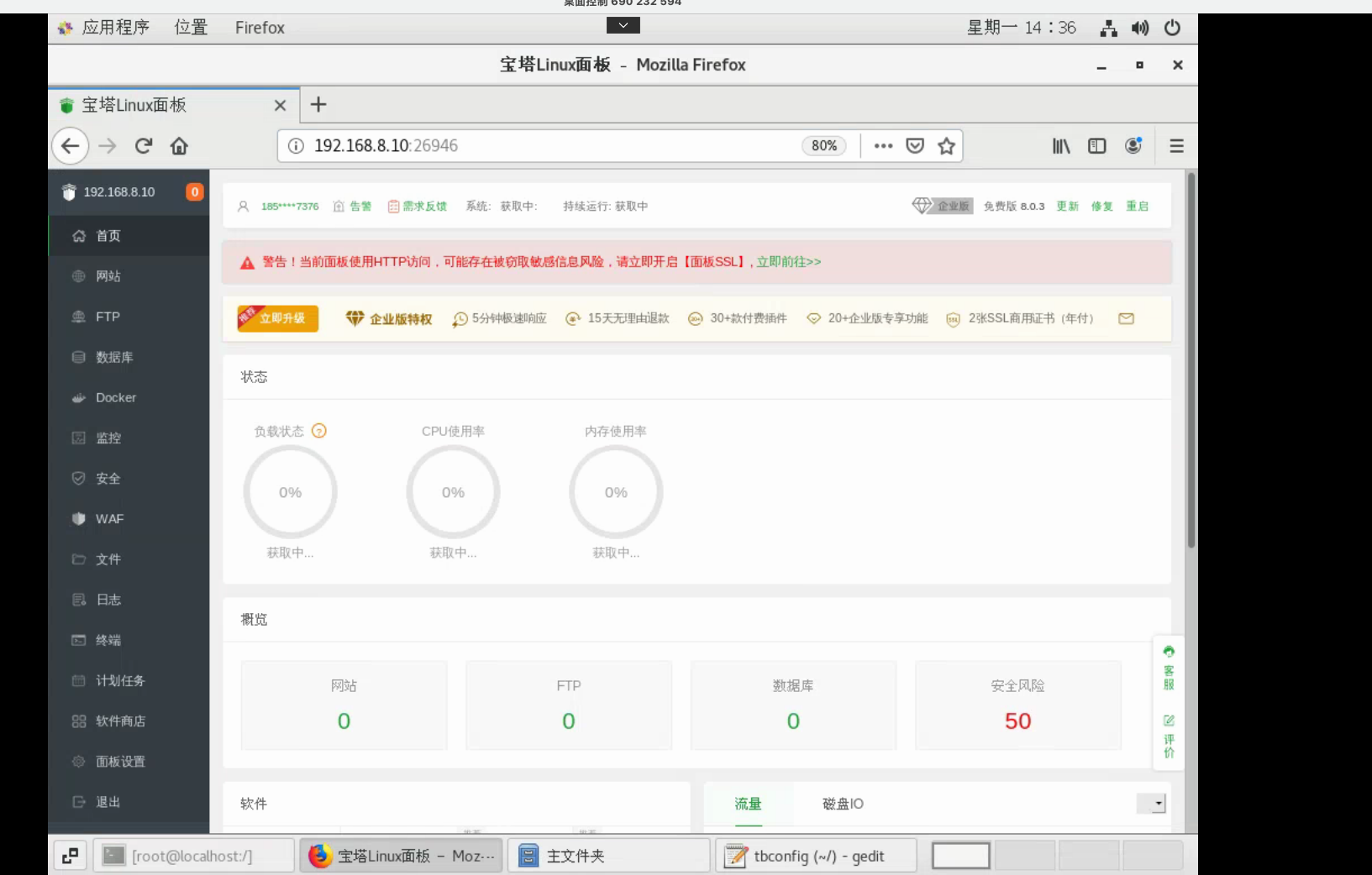Screen dimensions: 1372x875
Task: Click the 80% zoom level indicator
Action: coord(824,146)
